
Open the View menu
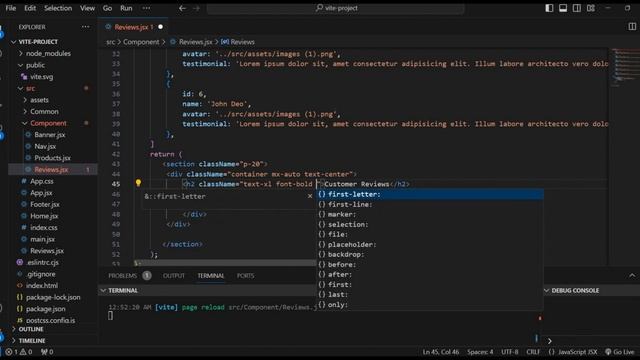[87, 8]
